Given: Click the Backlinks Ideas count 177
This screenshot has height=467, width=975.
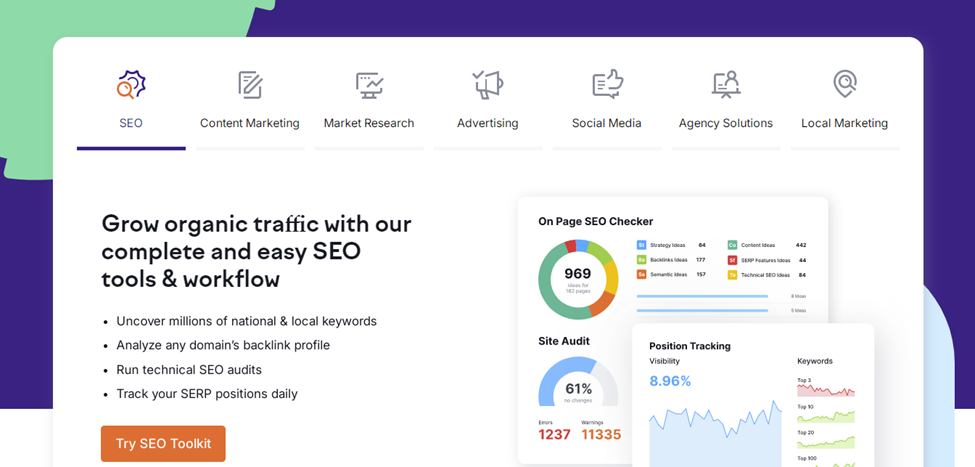Looking at the screenshot, I should 701,260.
